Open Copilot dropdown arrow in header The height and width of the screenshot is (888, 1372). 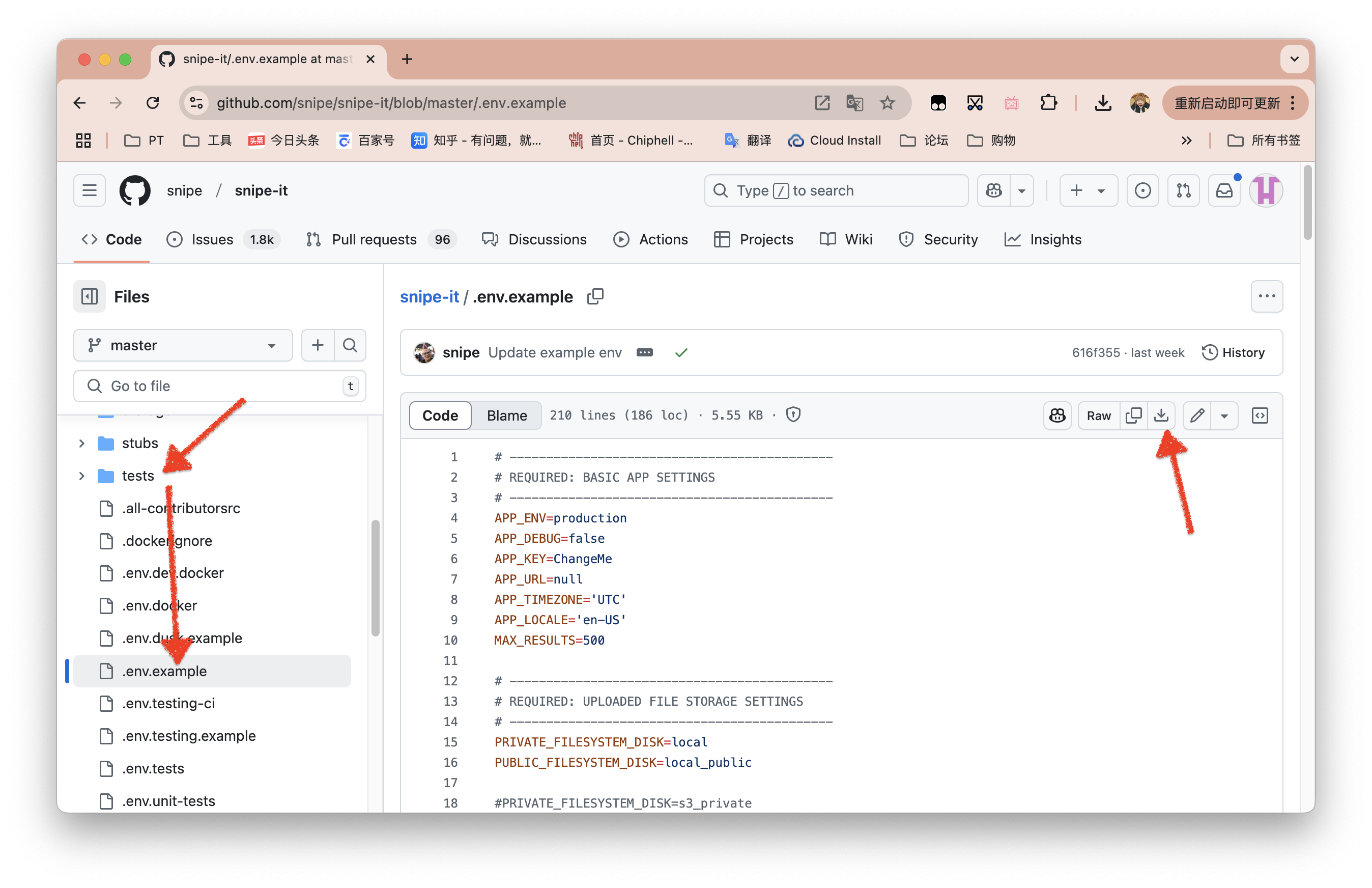pyautogui.click(x=1021, y=190)
